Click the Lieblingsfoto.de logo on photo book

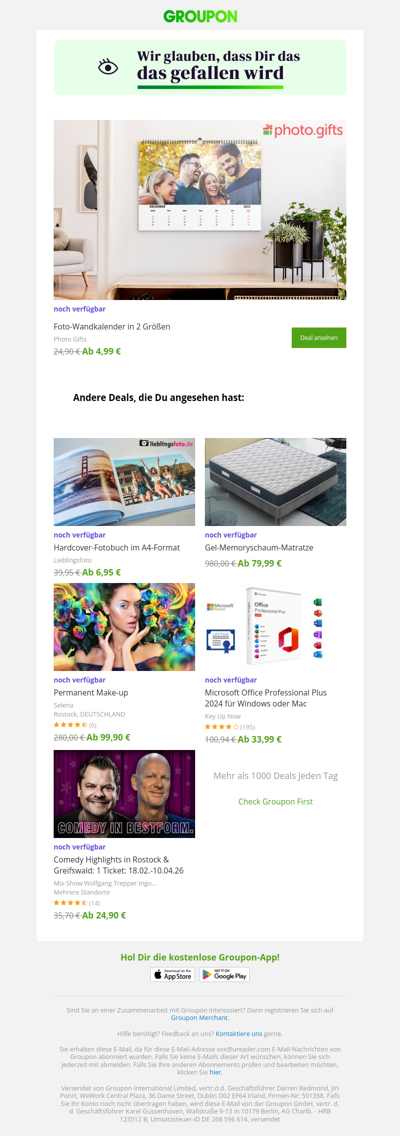166,443
